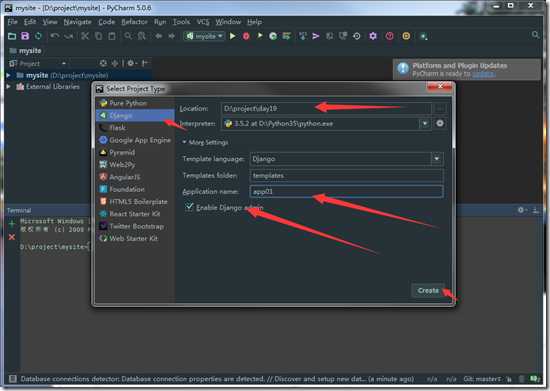
Task: Click Hide icon in Project panel header
Action: pos(145,63)
